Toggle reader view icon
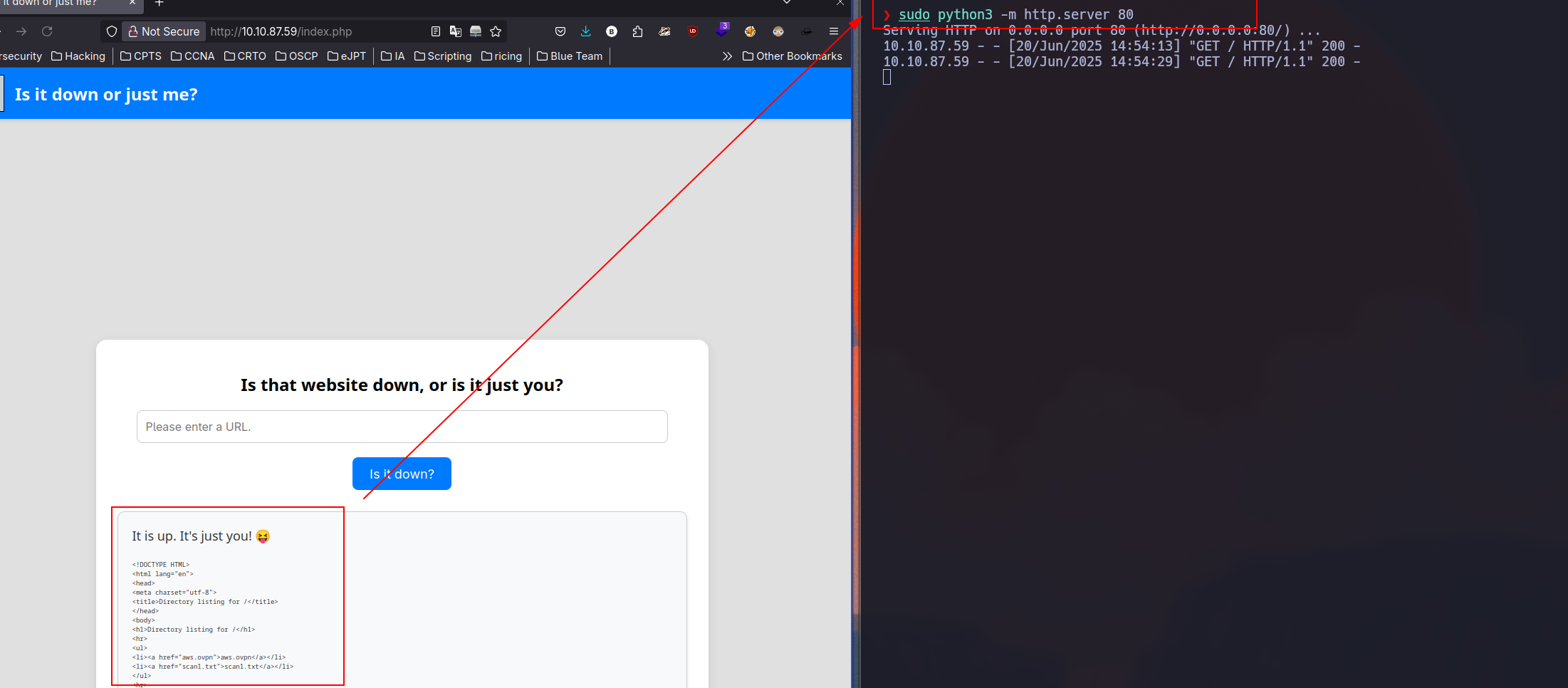The height and width of the screenshot is (688, 1568). pyautogui.click(x=436, y=31)
